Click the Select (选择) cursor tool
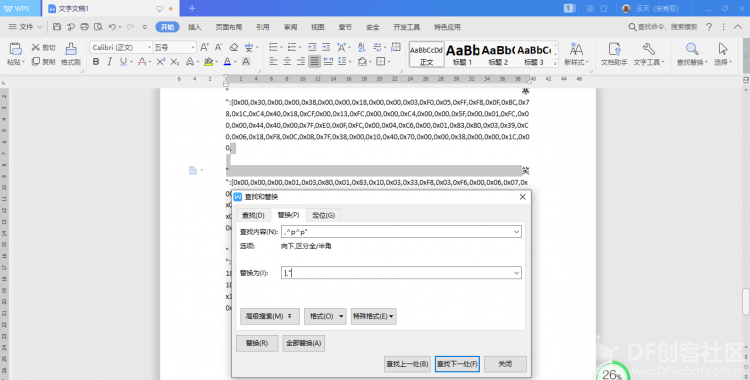This screenshot has width=750, height=380. (x=723, y=54)
